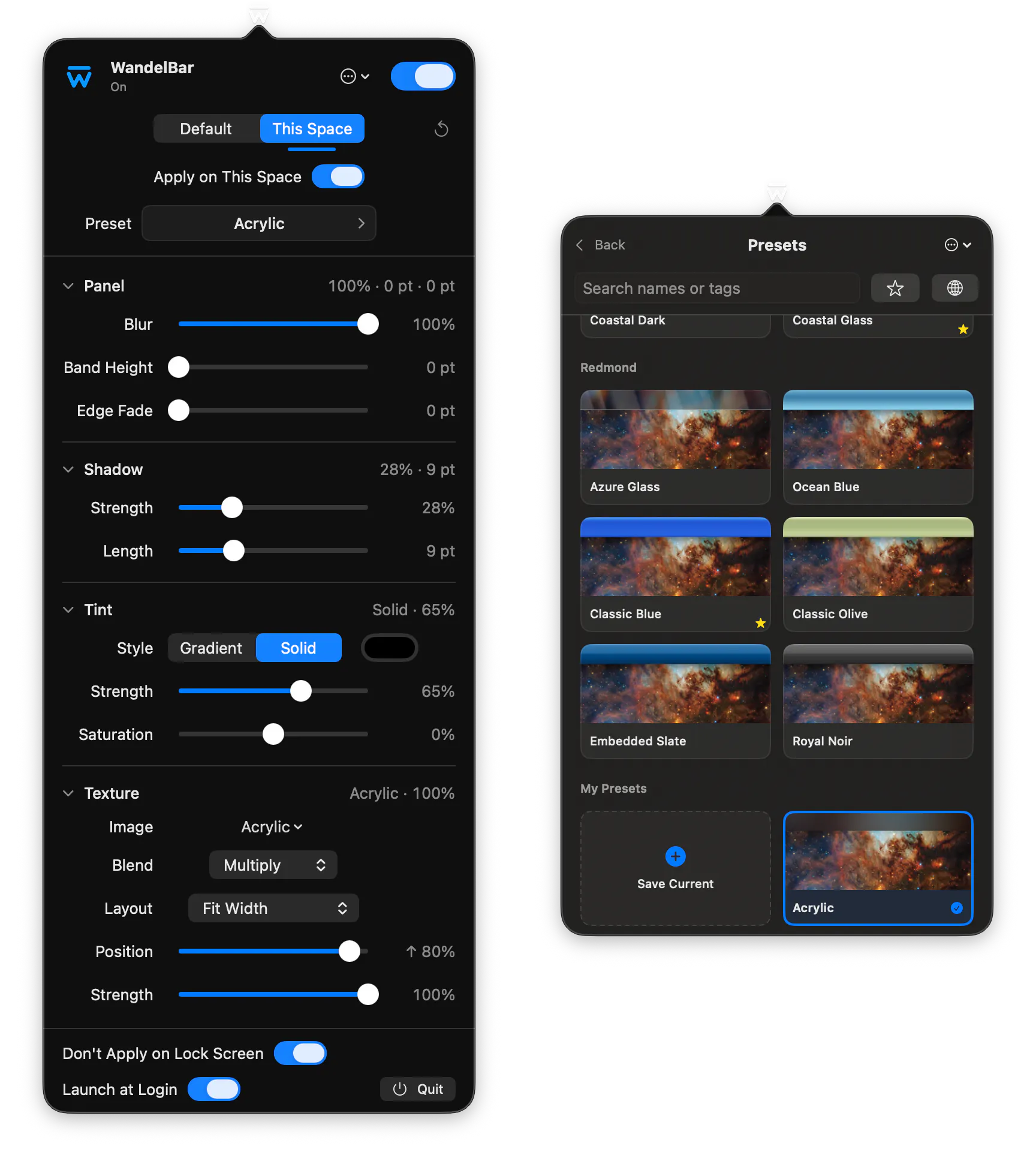Click the Tint Strength slider handle
The width and height of the screenshot is (1036, 1161).
[301, 691]
